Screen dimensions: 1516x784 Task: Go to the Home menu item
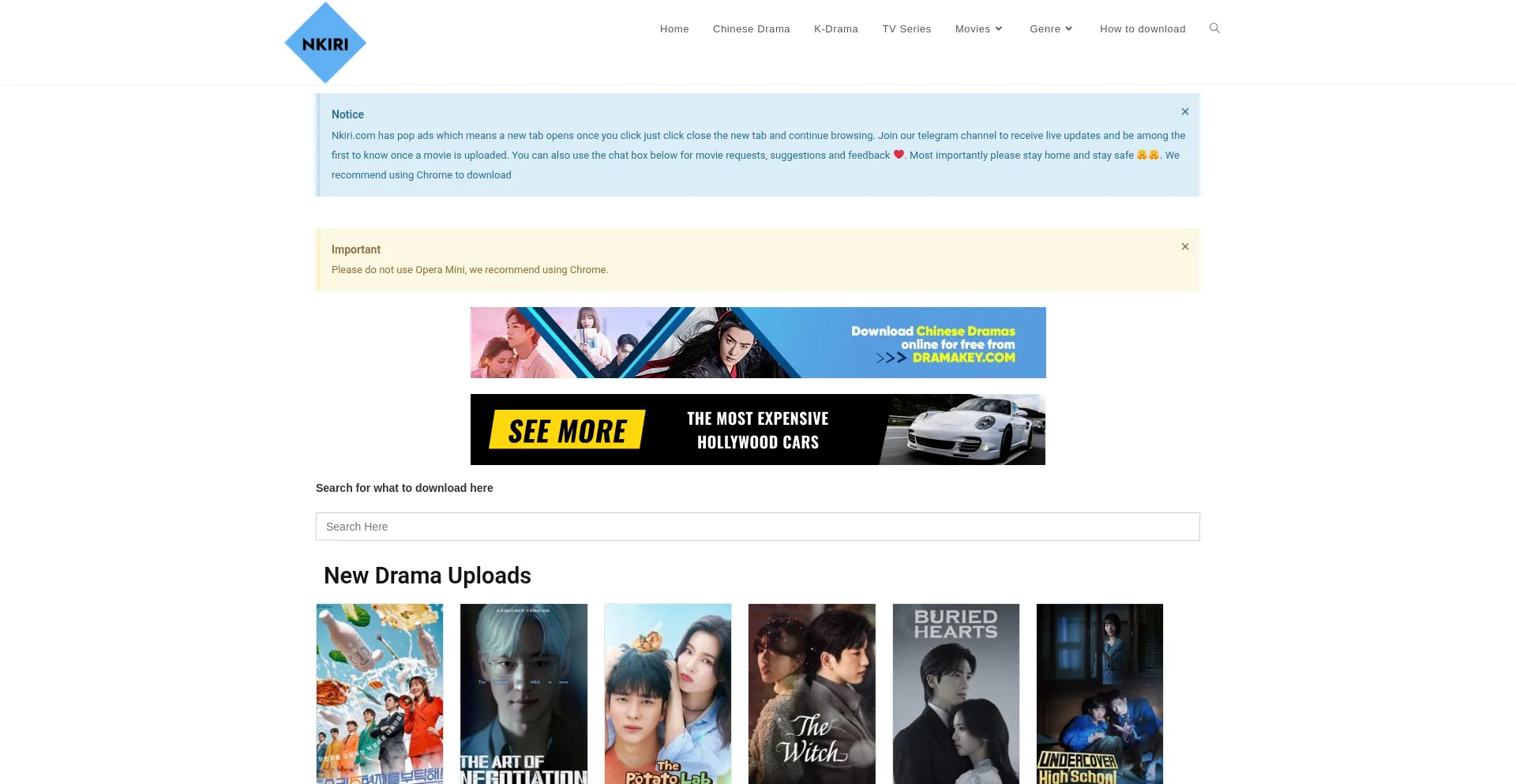point(674,29)
